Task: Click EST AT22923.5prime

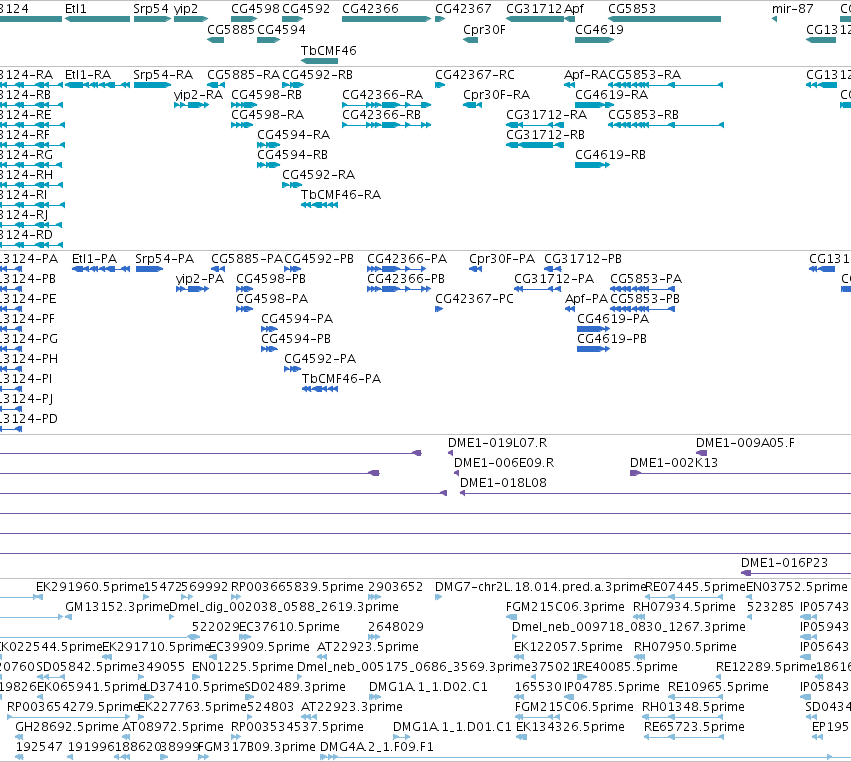Action: click(368, 647)
